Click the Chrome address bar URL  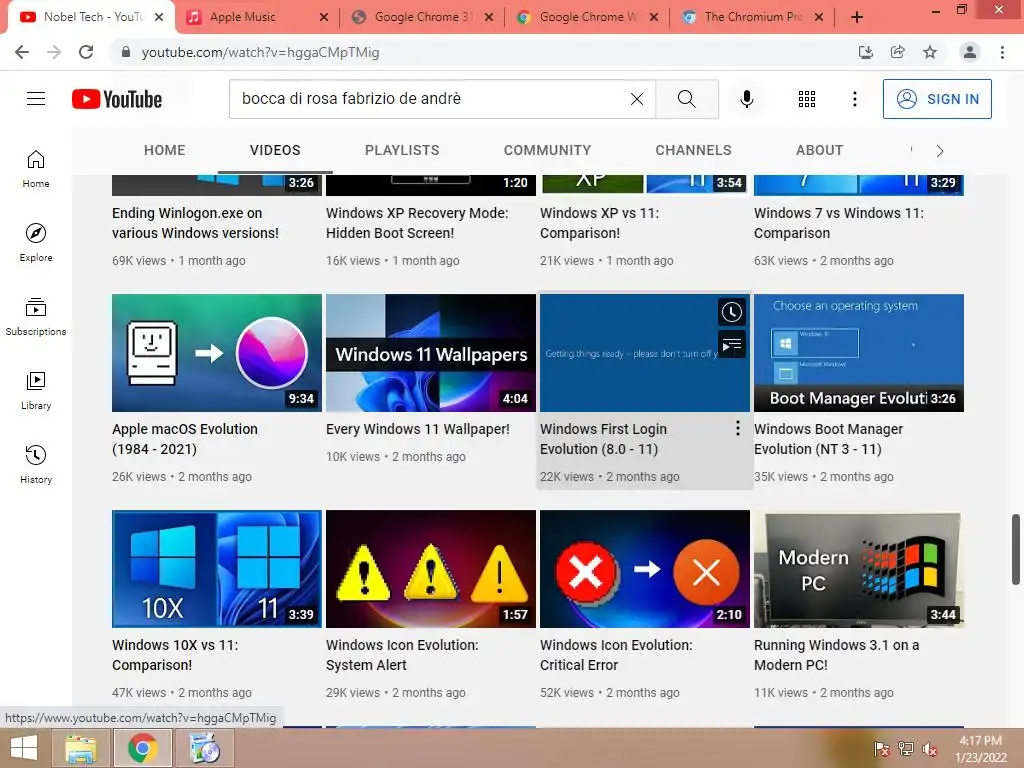[261, 52]
